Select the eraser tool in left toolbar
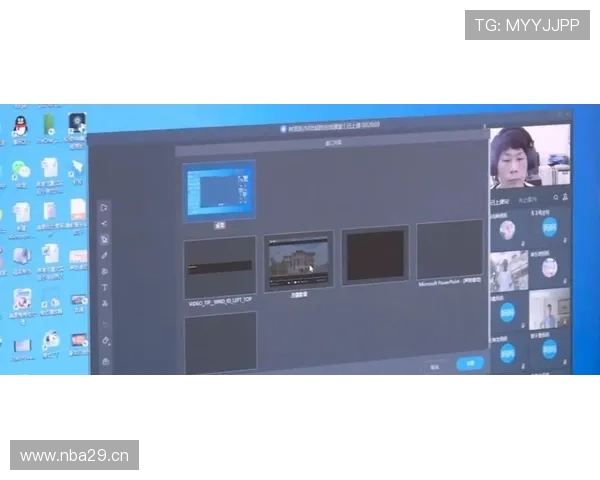600x480 pixels. [105, 342]
